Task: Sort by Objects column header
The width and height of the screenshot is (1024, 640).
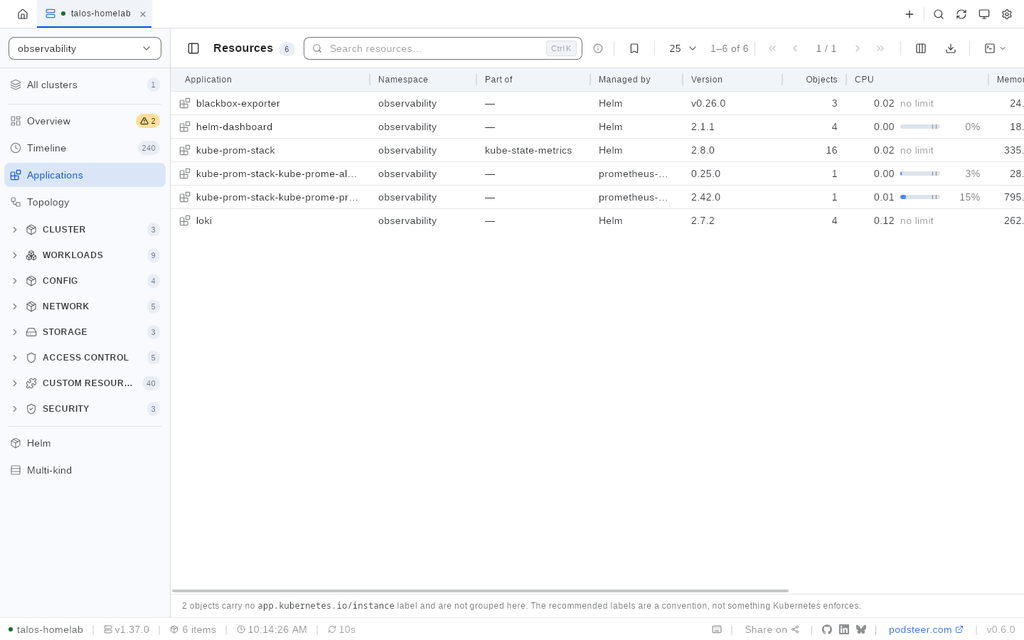Action: [821, 80]
